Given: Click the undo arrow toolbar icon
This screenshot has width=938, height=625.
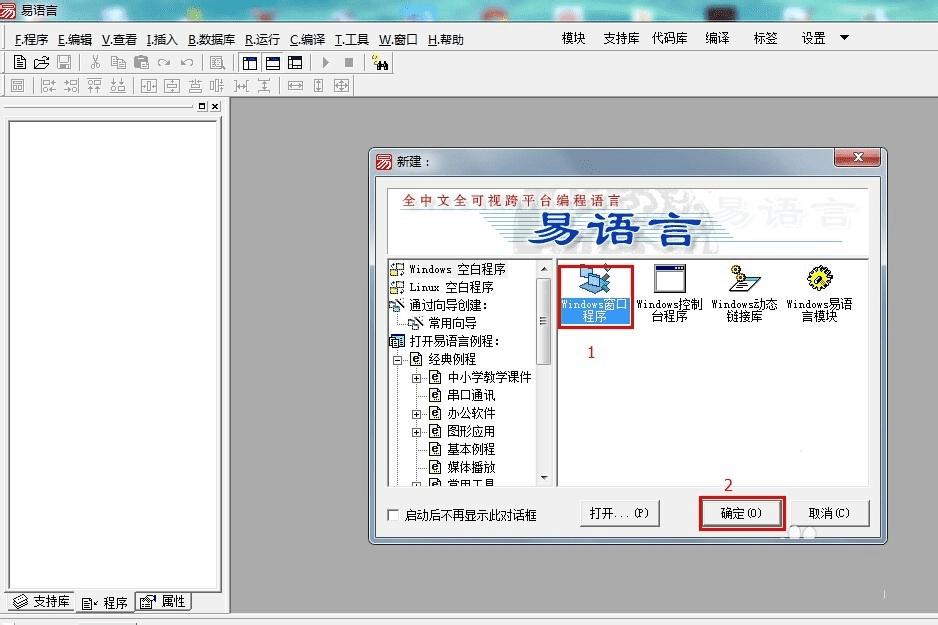Looking at the screenshot, I should tap(187, 62).
